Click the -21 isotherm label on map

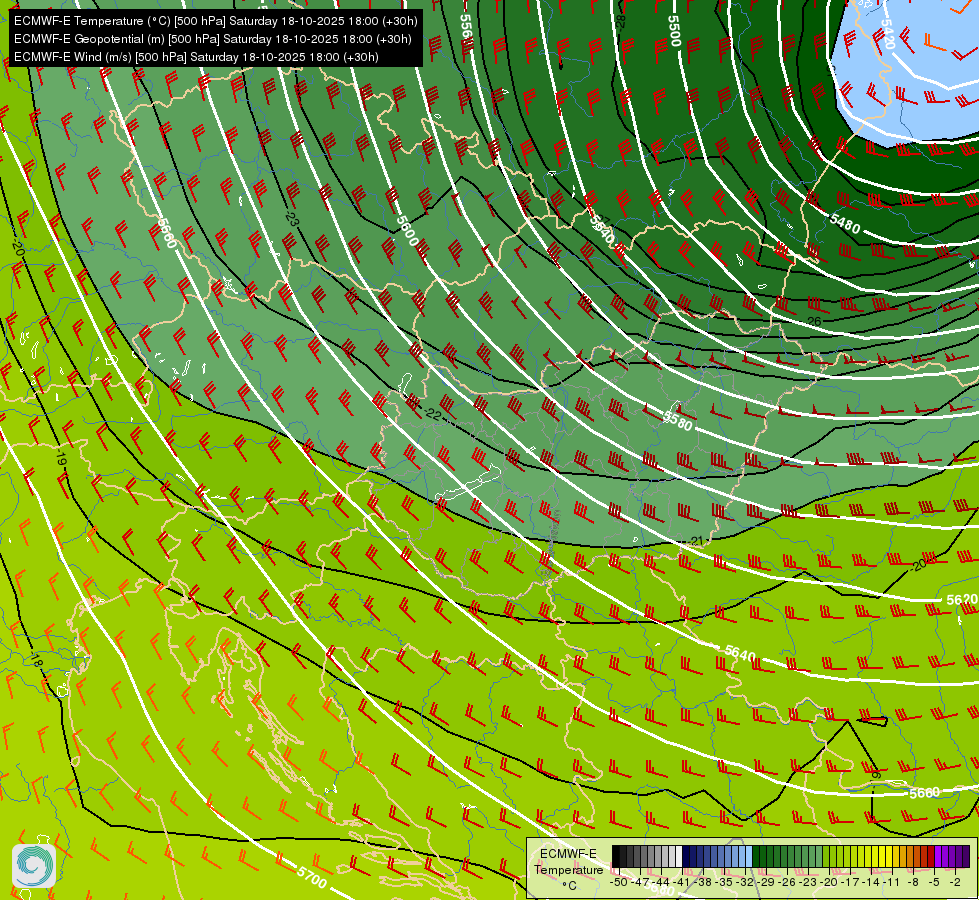[695, 541]
